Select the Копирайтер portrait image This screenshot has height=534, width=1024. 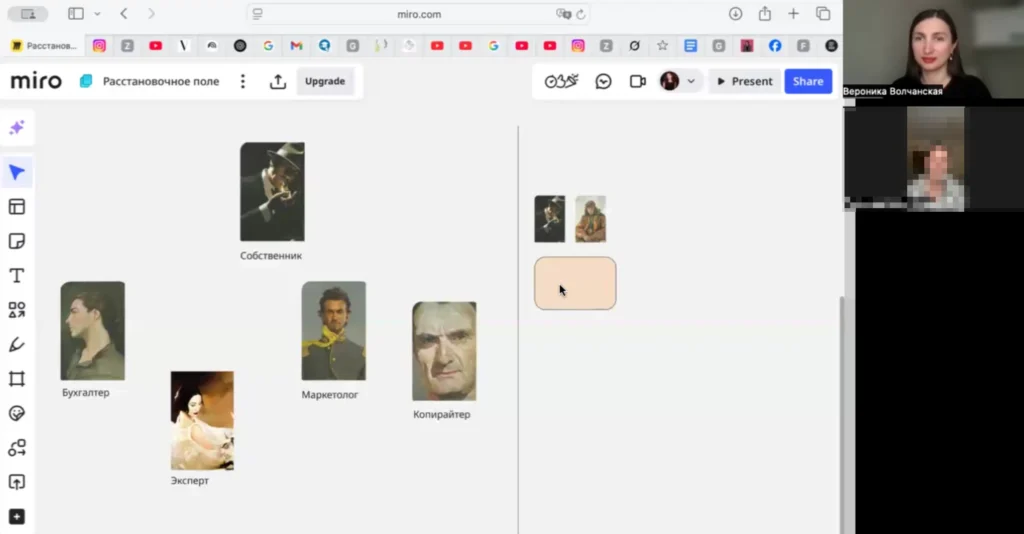click(444, 351)
